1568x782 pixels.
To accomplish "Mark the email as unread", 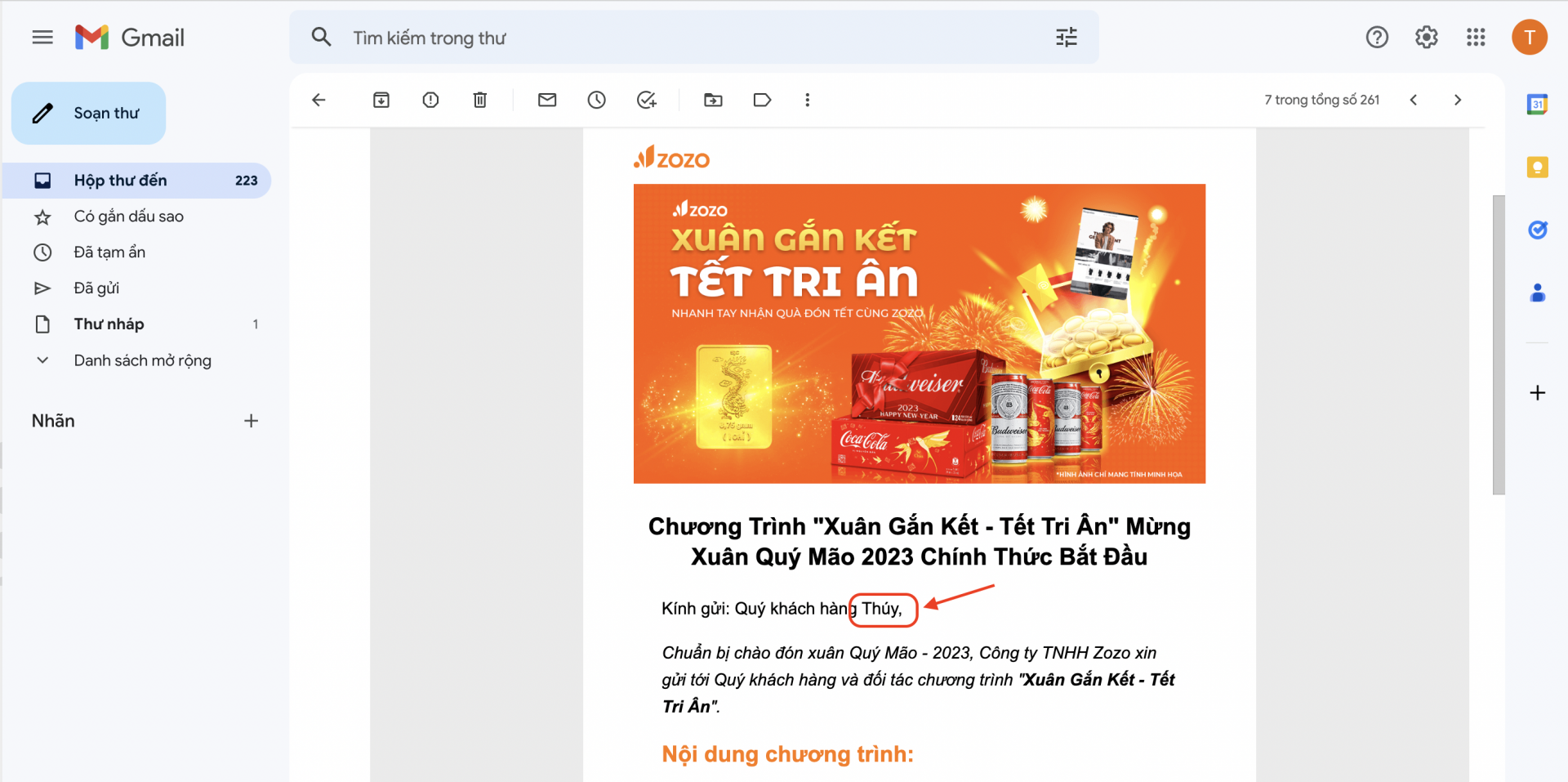I will point(547,100).
